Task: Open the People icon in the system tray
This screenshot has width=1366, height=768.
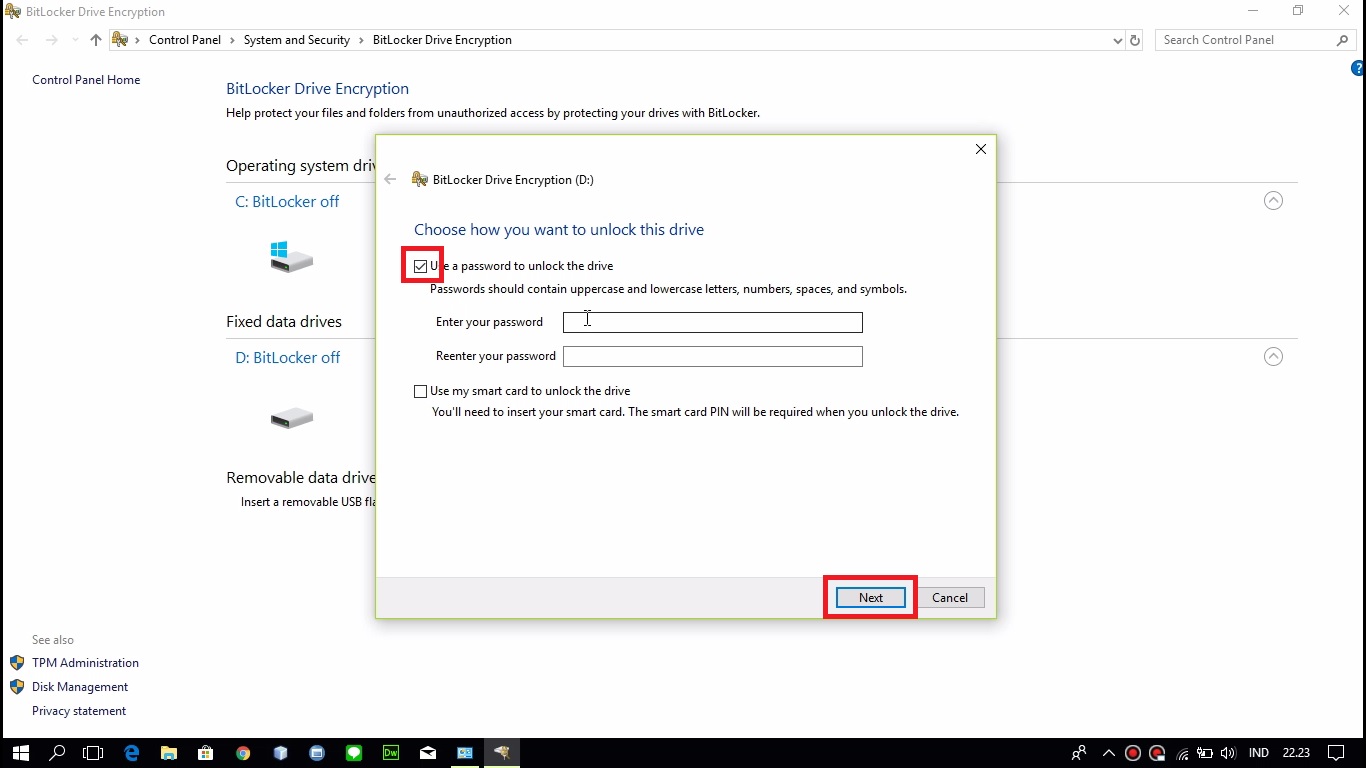Action: 1078,753
